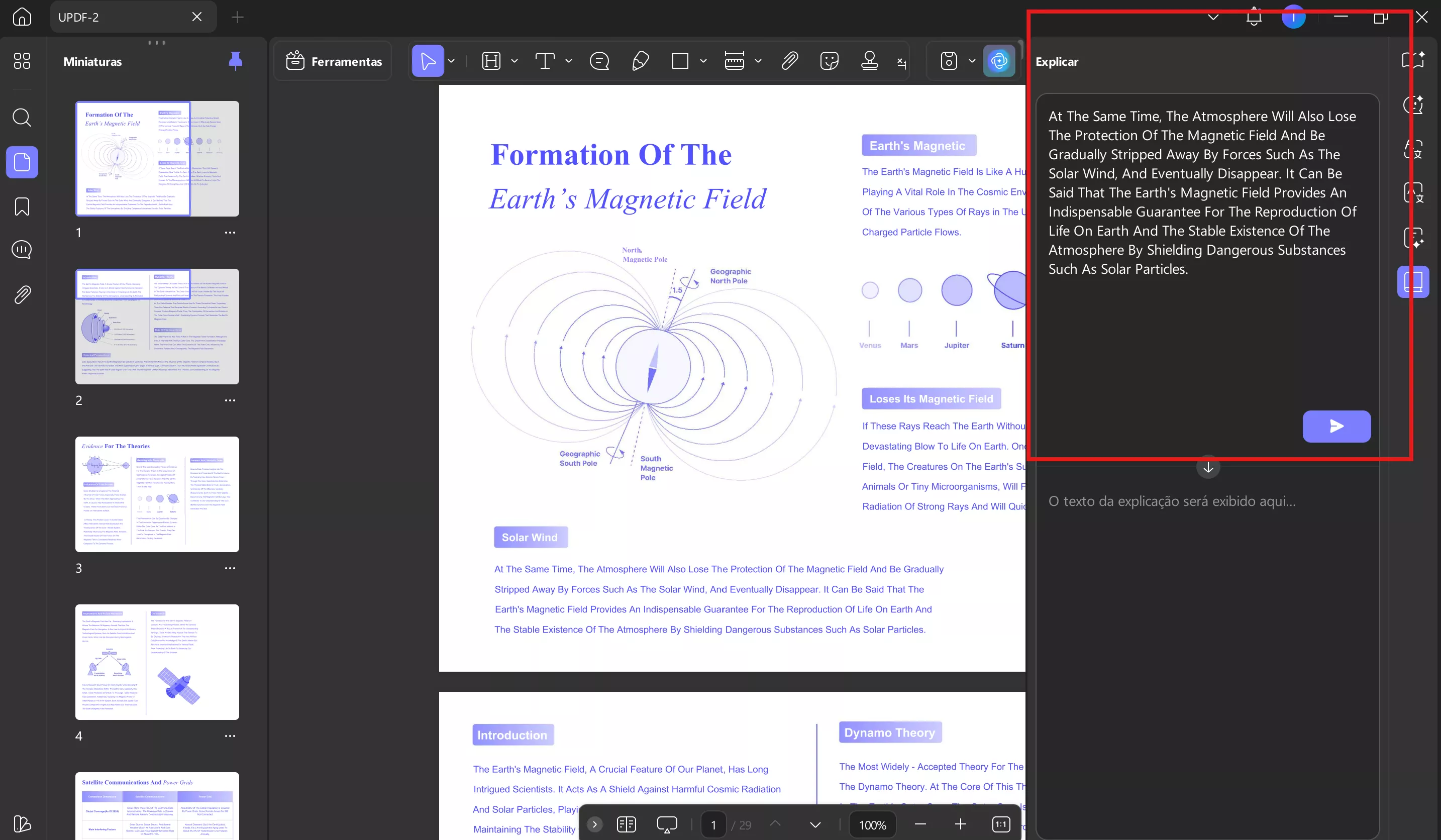Select the sticker tool icon
Viewport: 1441px width, 840px height.
click(829, 61)
